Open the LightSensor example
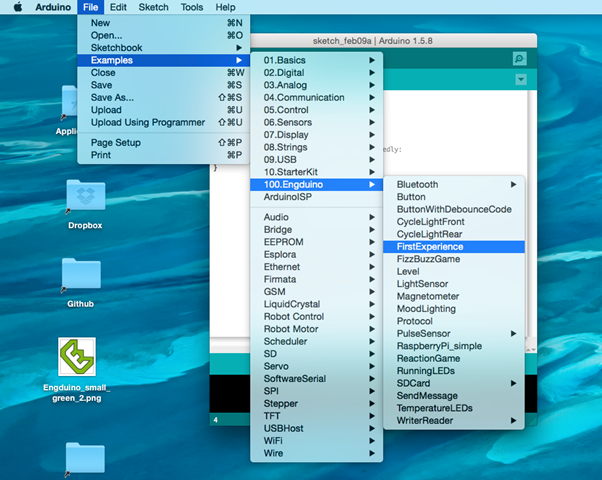 (x=454, y=284)
